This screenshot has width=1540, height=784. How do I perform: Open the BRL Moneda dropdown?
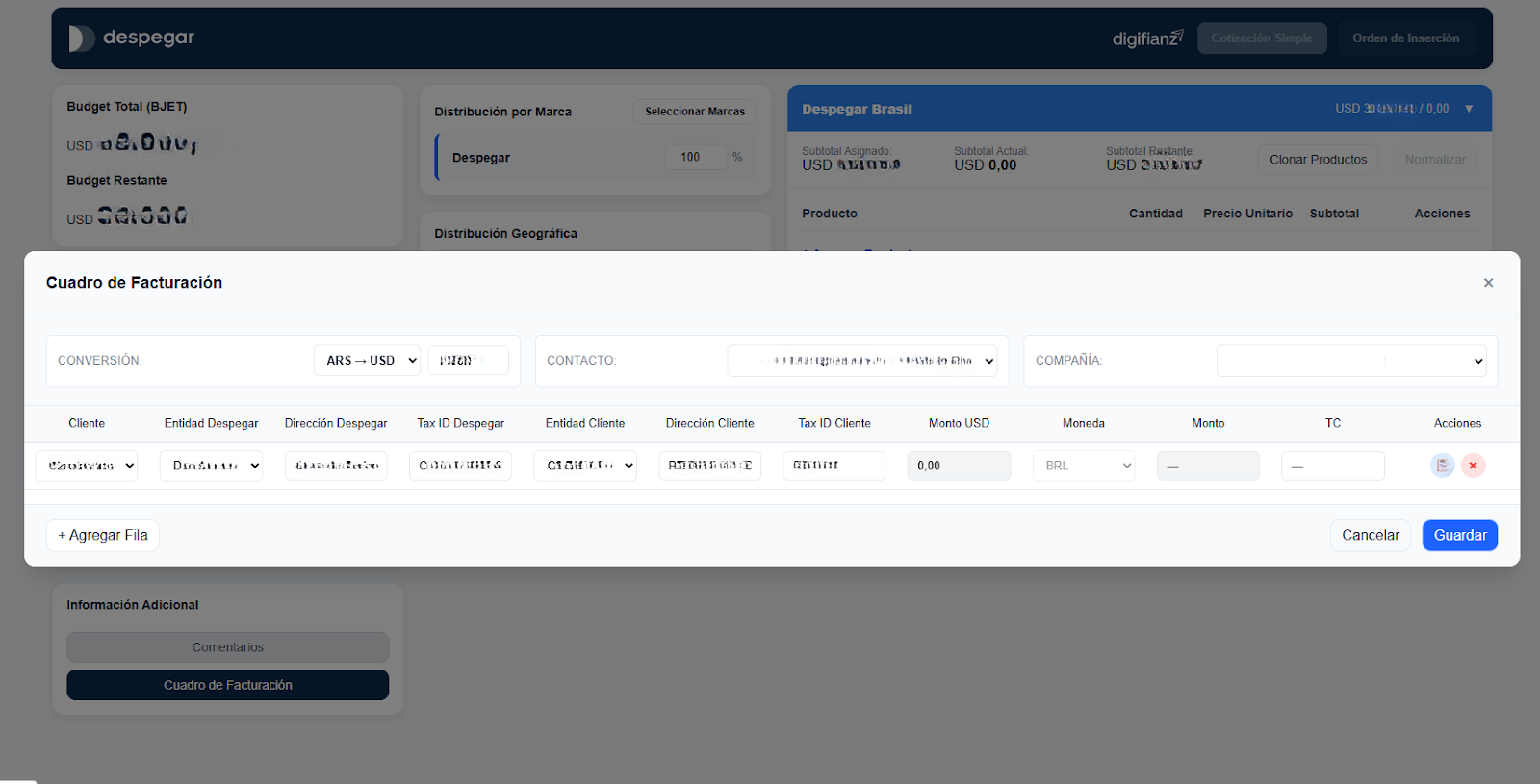pyautogui.click(x=1084, y=466)
